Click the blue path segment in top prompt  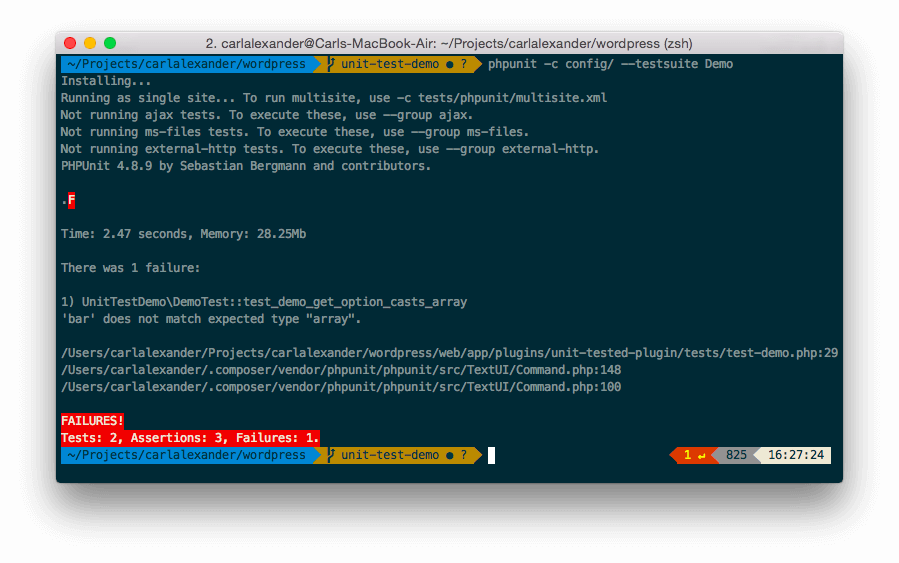(187, 64)
